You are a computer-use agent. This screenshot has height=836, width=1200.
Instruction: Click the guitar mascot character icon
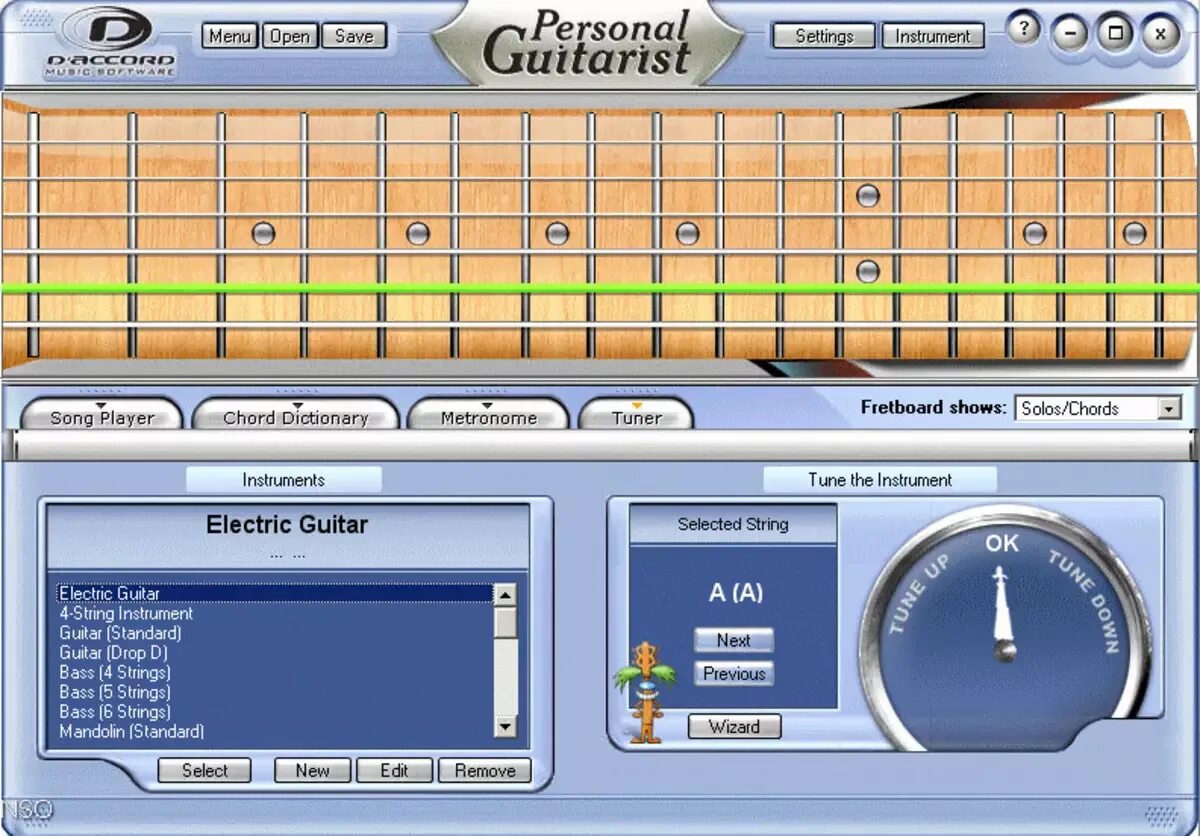tap(645, 692)
